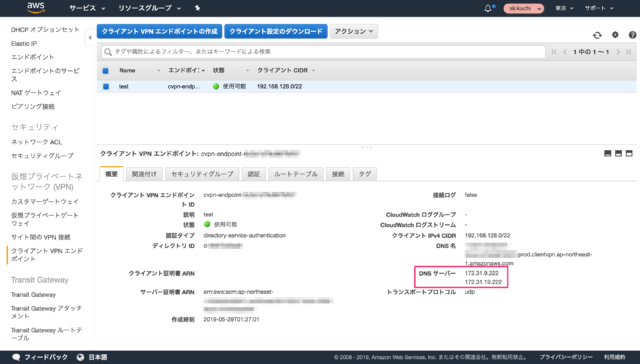Viewport: 640px width, 364px height.
Task: Open ネットワーク ACL in sidebar
Action: coord(36,142)
